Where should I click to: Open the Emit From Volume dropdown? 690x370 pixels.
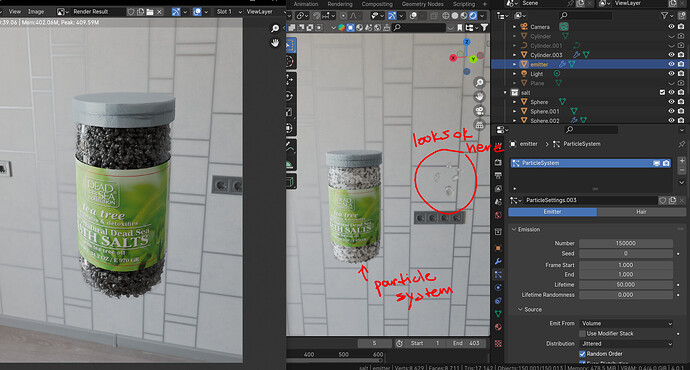coord(626,323)
